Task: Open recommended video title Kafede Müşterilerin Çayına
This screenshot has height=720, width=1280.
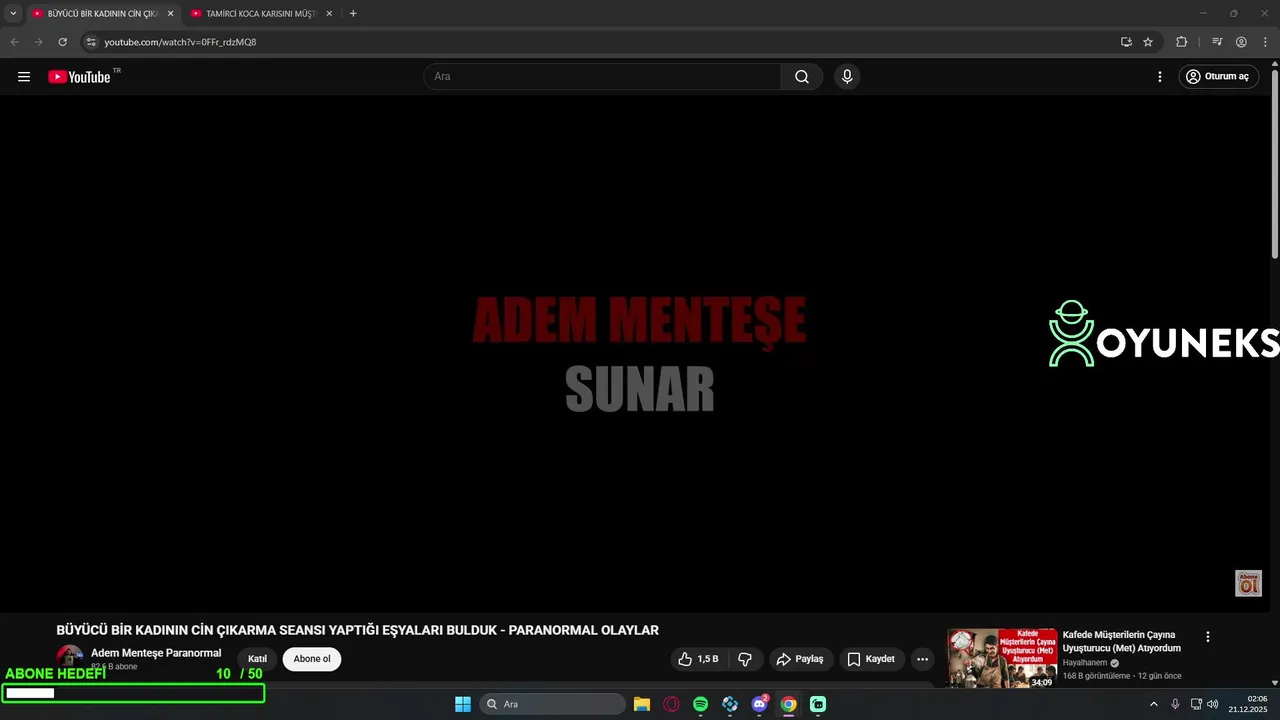Action: click(1122, 641)
